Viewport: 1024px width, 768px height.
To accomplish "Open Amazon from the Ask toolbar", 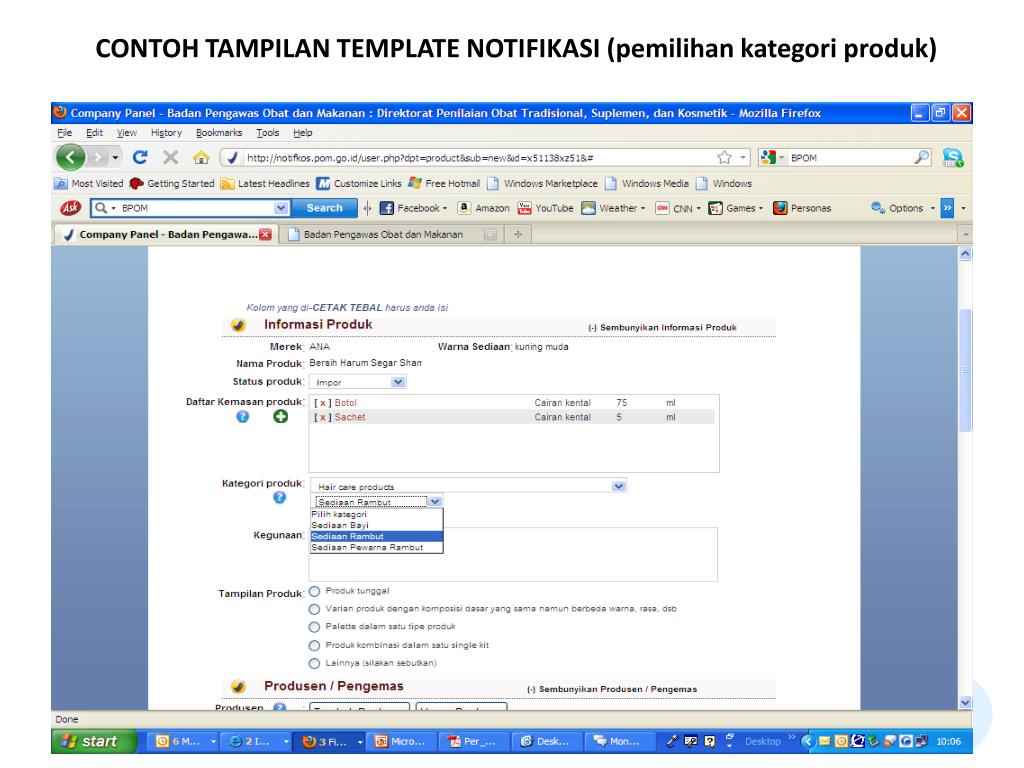I will click(x=483, y=208).
